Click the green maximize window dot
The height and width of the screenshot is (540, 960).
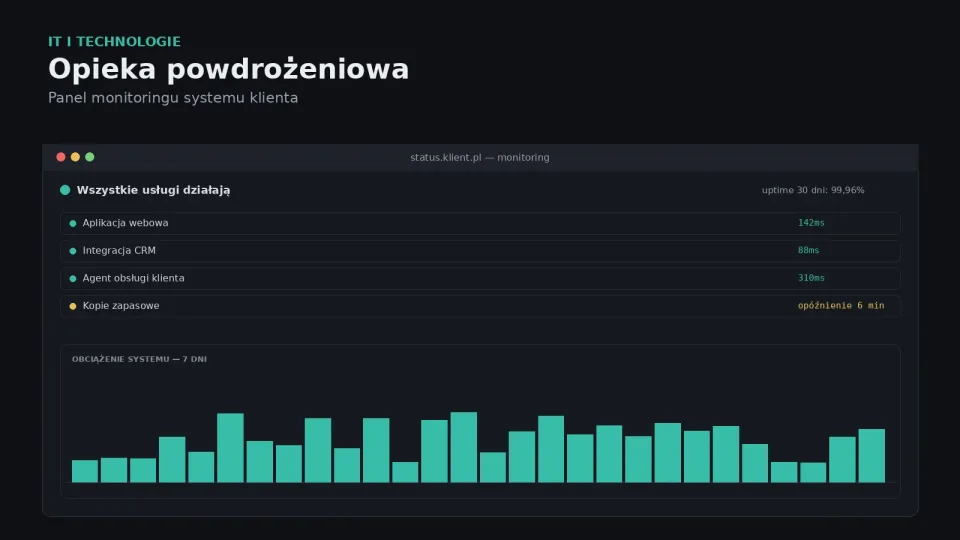[89, 157]
